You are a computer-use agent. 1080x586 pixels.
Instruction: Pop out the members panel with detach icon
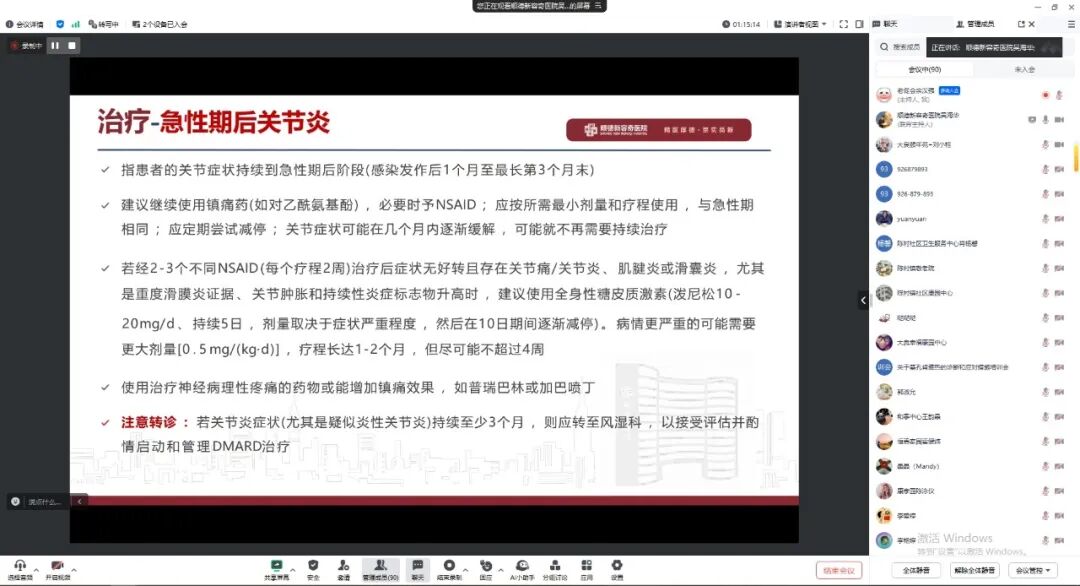(x=1020, y=22)
